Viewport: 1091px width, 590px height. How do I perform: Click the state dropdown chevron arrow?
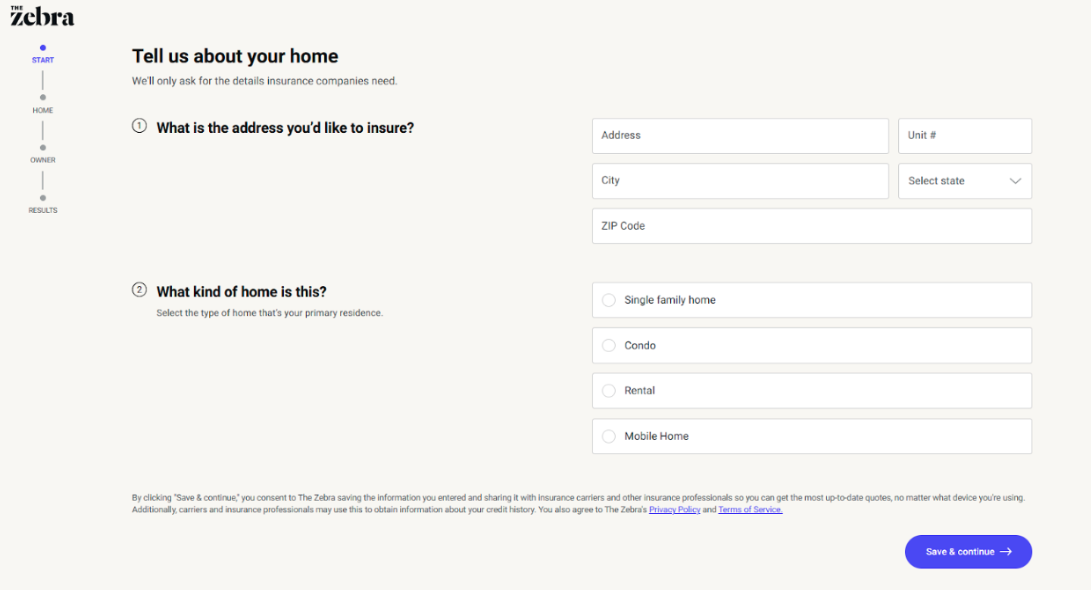(x=1015, y=181)
